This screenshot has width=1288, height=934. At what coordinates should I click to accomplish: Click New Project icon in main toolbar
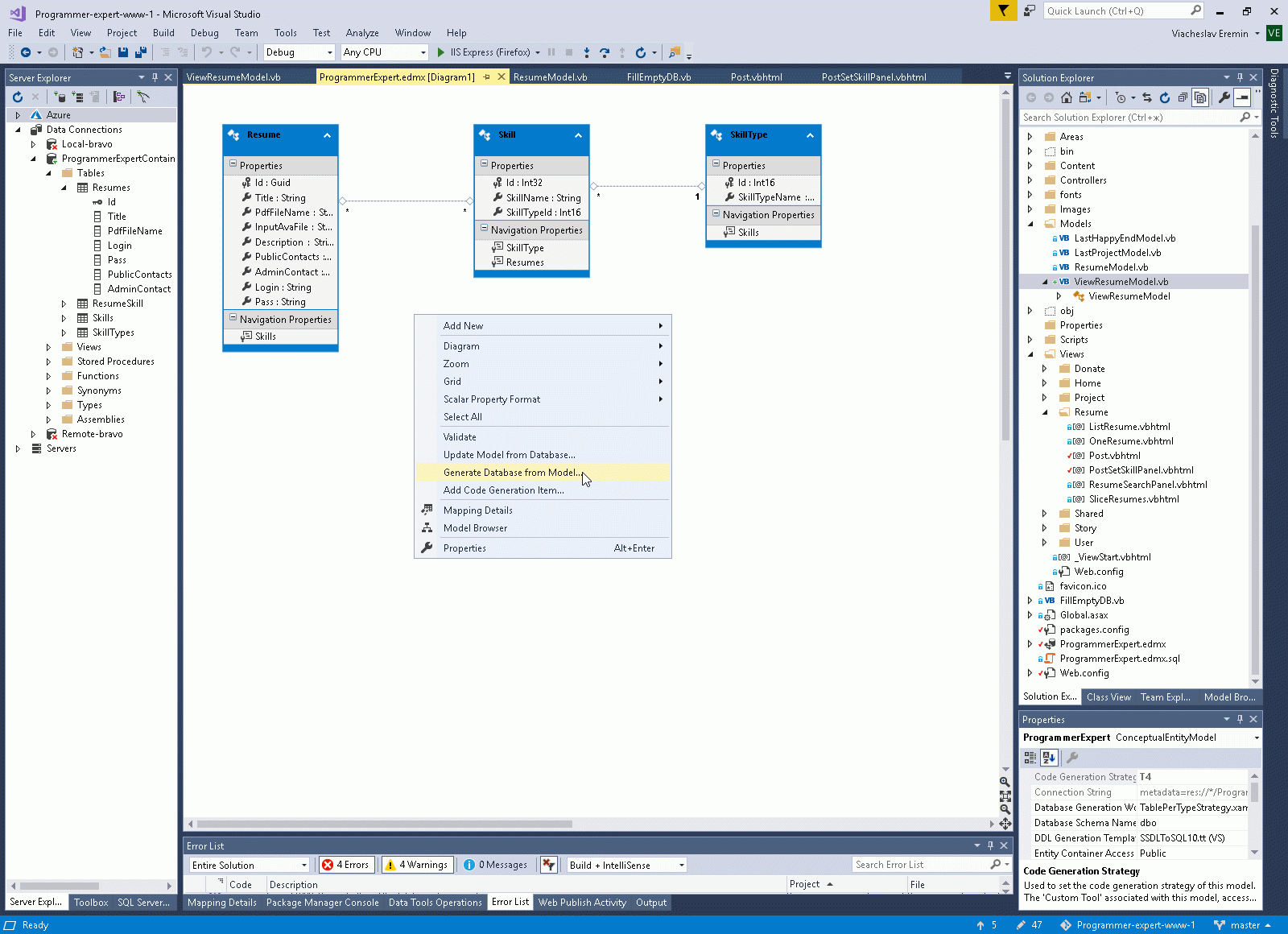coord(78,52)
